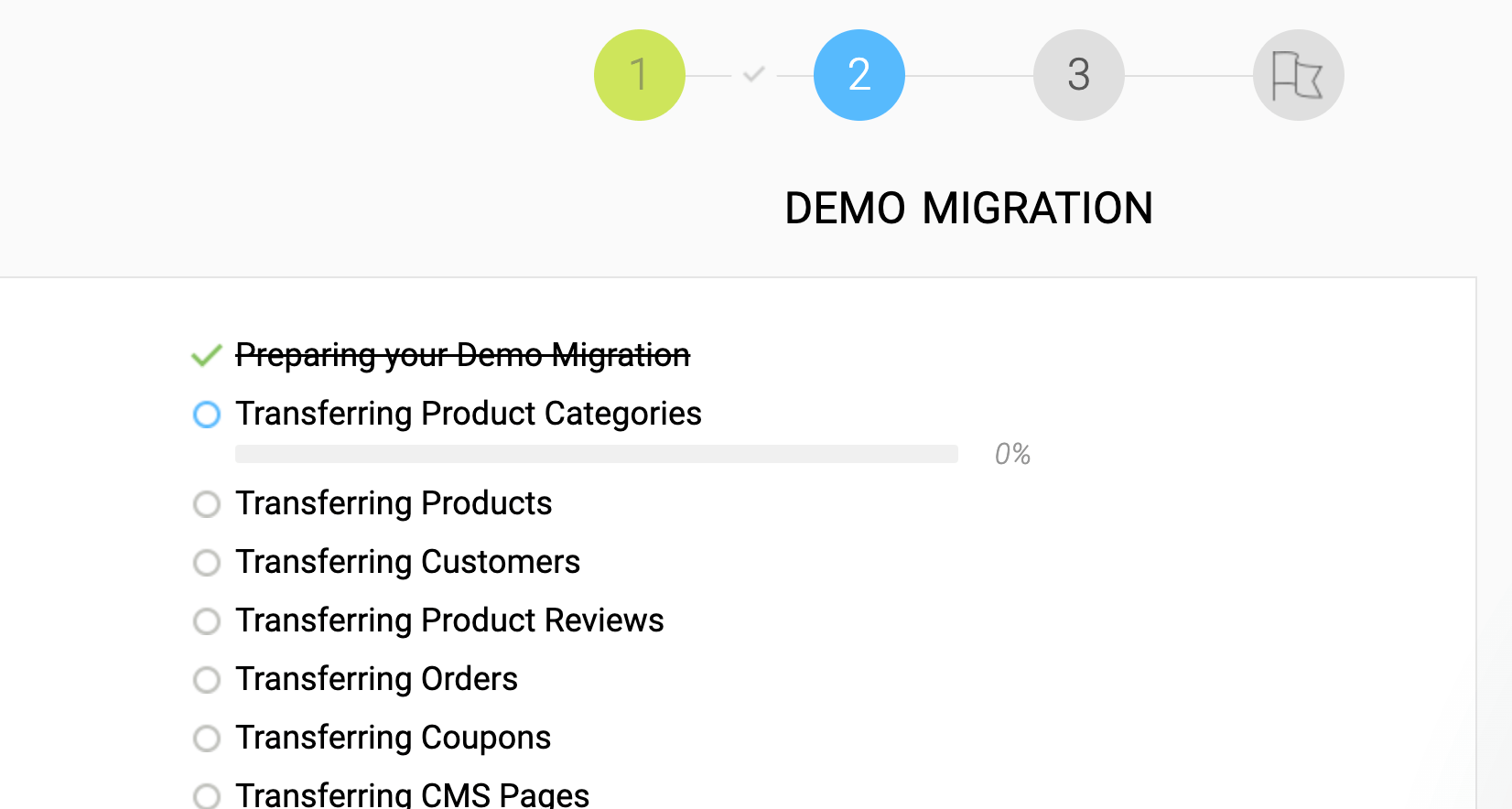Click the green step 1 circle

tap(640, 75)
